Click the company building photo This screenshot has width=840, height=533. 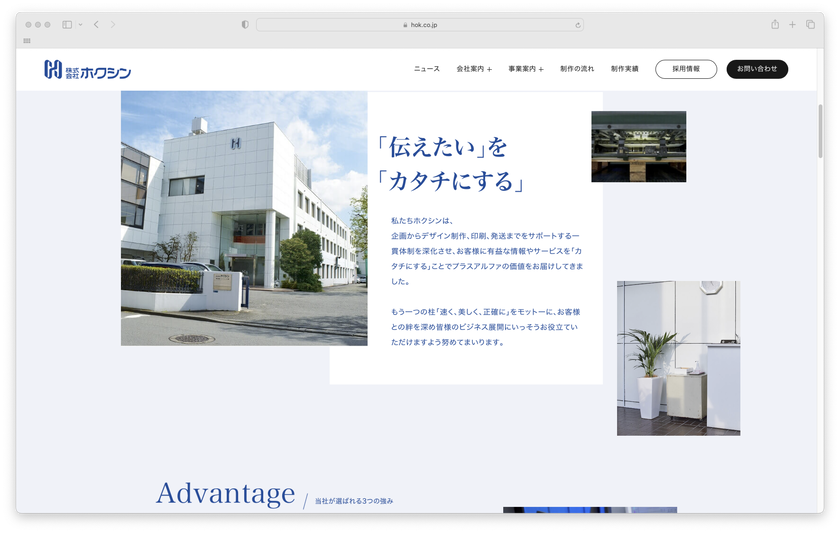coord(244,218)
